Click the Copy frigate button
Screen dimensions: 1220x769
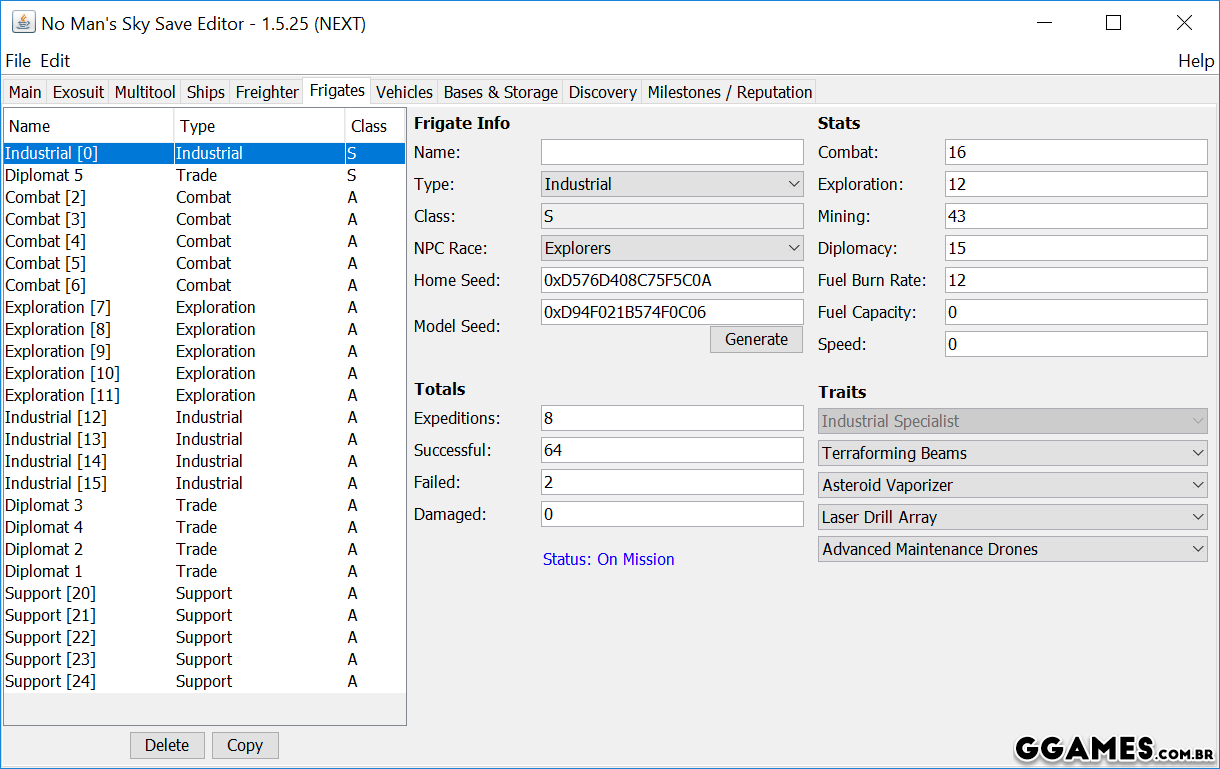click(245, 745)
